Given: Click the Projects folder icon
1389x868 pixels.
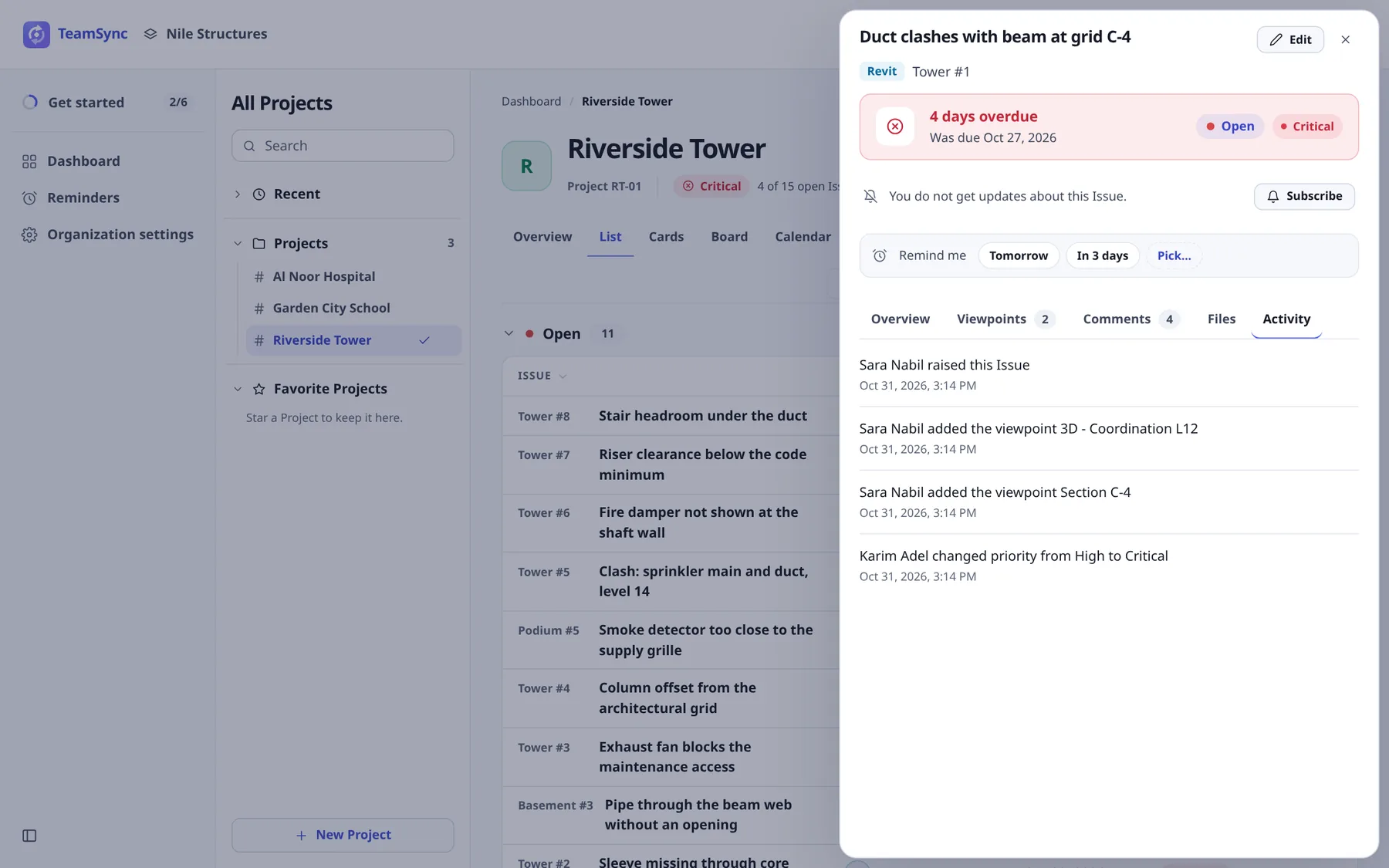Looking at the screenshot, I should tap(259, 244).
